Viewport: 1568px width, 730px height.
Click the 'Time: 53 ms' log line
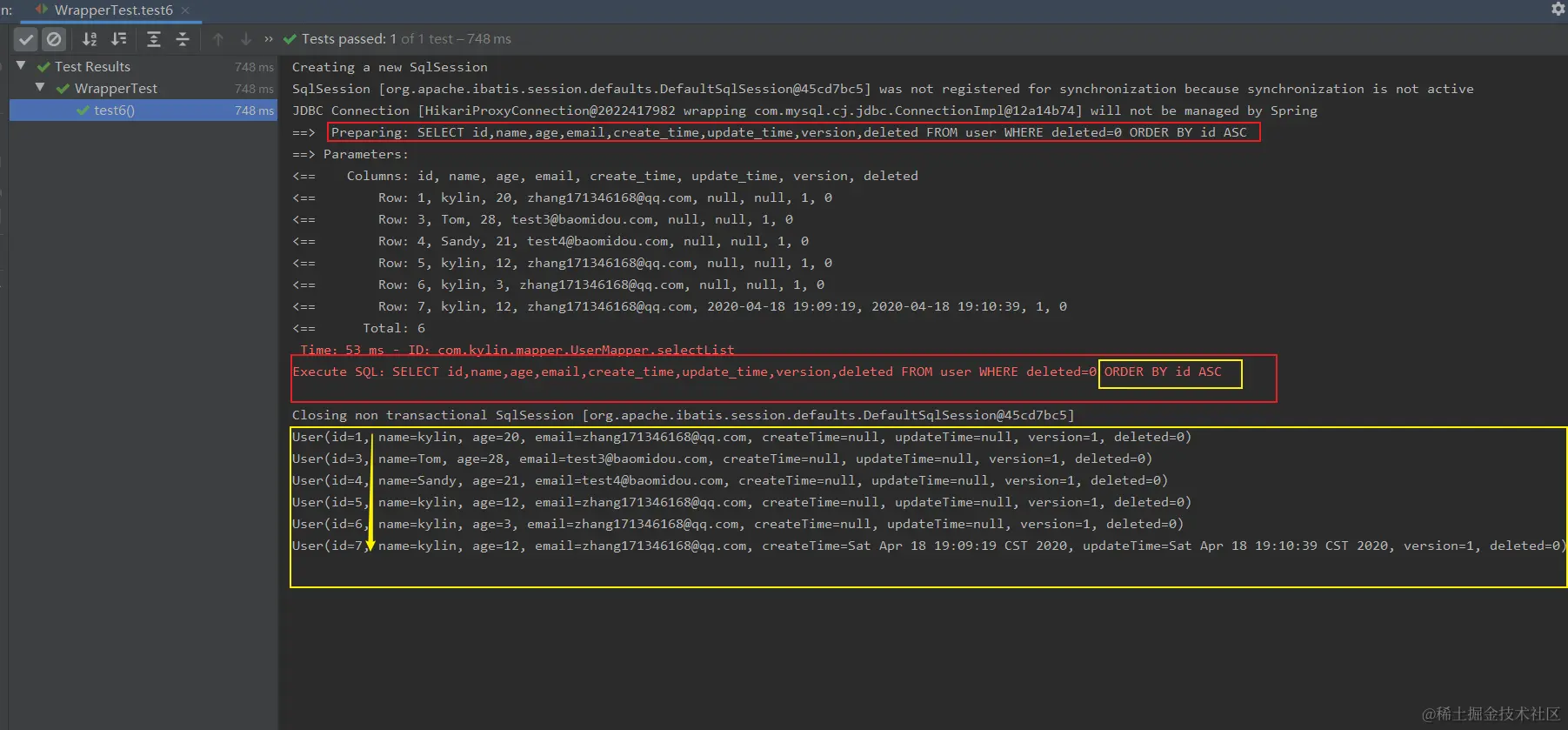(517, 350)
